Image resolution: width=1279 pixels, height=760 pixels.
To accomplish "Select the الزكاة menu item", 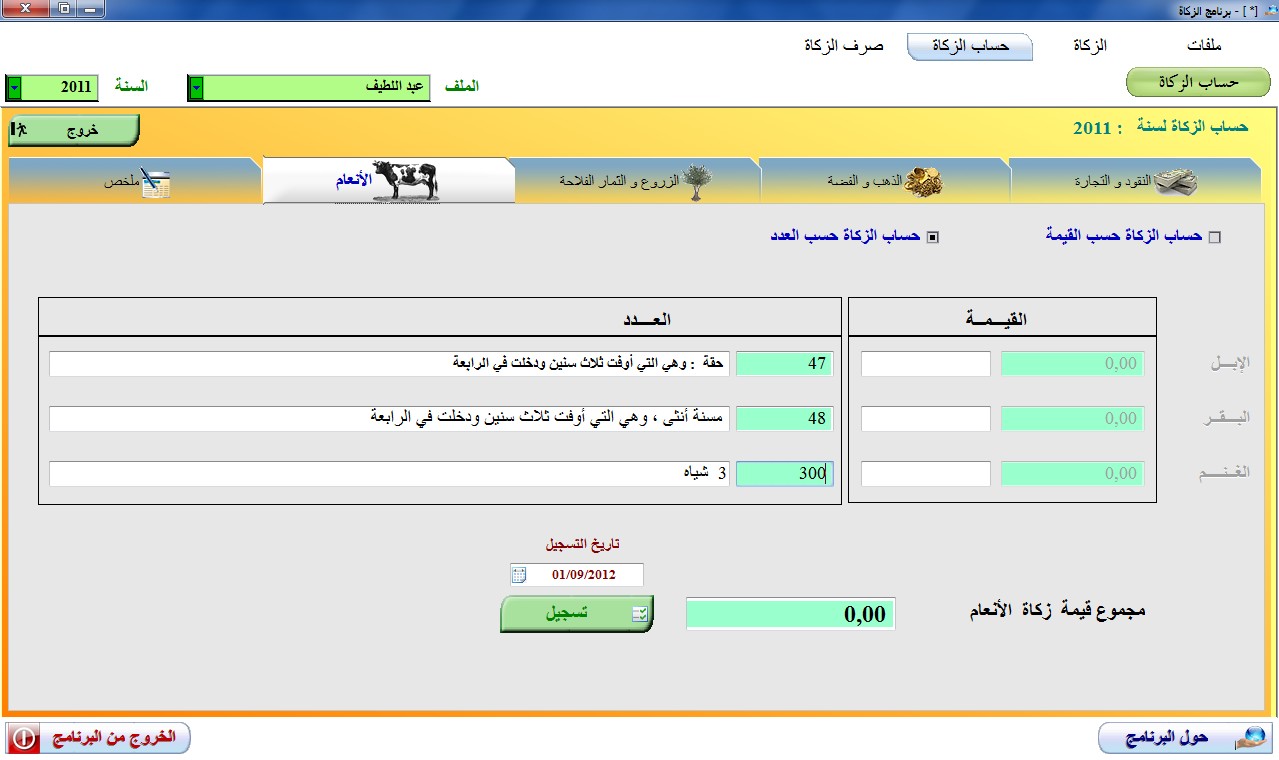I will (x=1089, y=46).
